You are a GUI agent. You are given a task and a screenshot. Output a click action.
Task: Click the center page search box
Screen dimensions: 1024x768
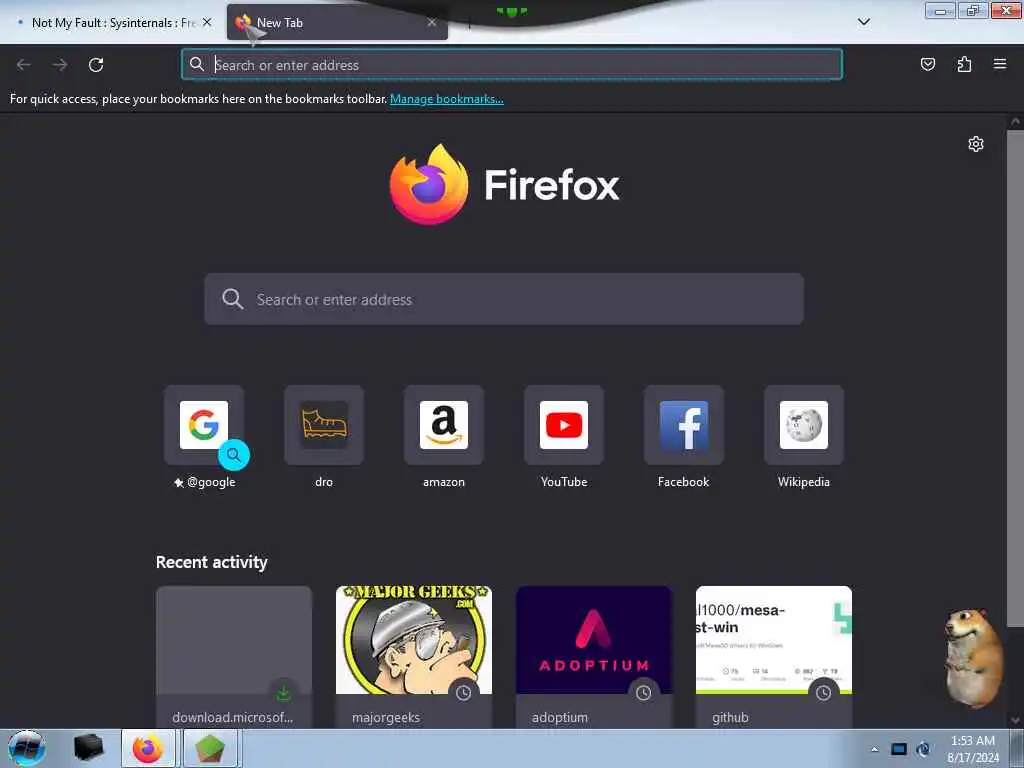(504, 299)
